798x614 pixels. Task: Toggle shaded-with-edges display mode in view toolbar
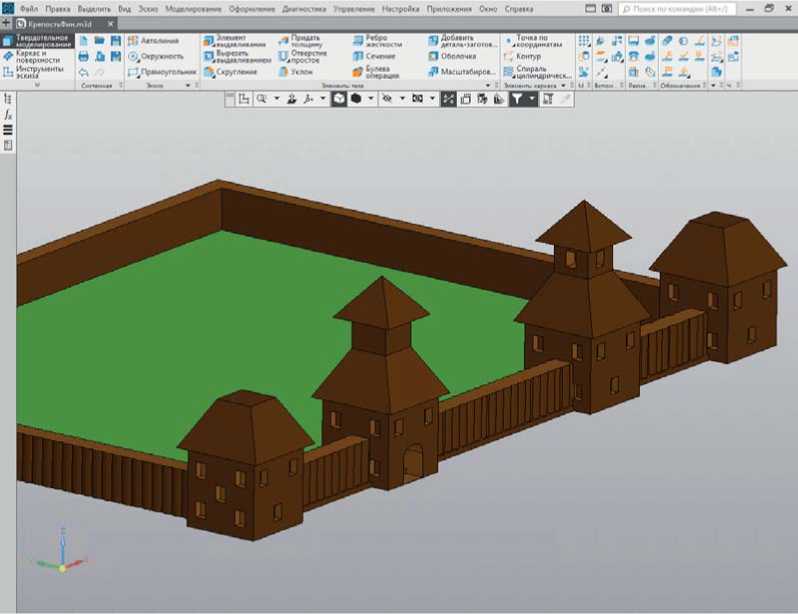click(339, 99)
